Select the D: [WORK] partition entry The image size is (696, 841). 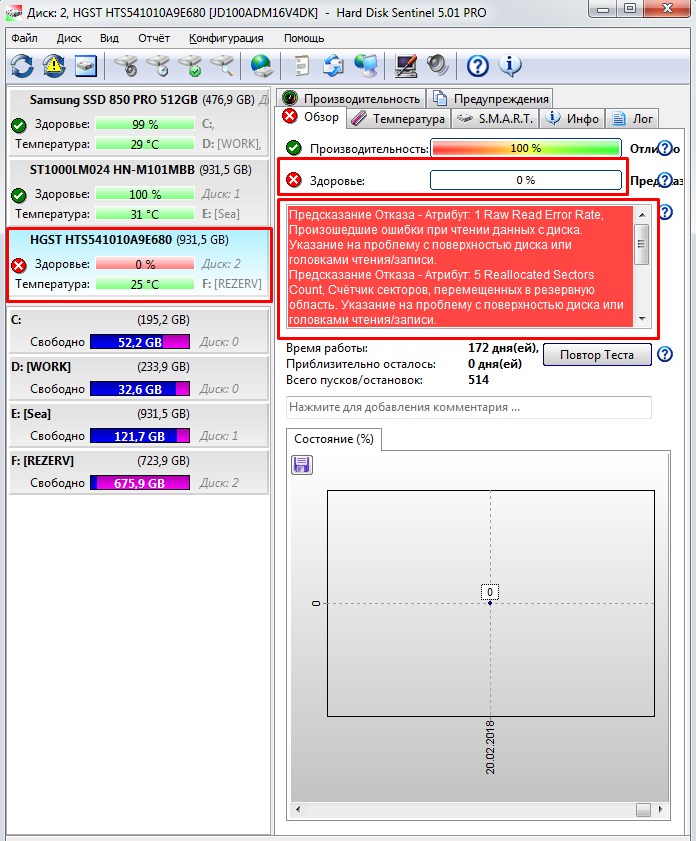pyautogui.click(x=138, y=378)
